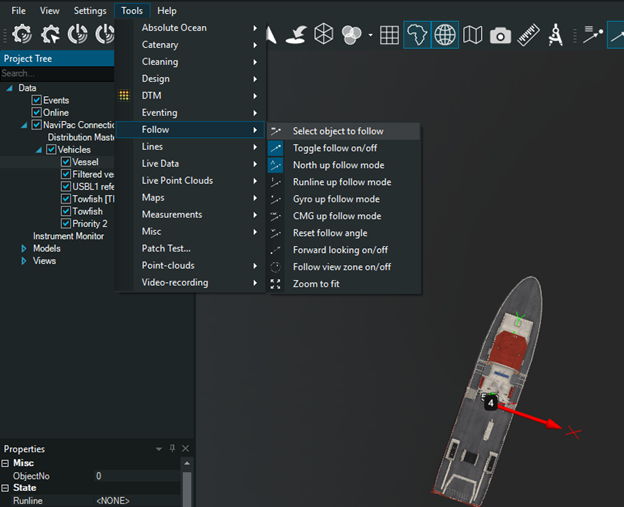This screenshot has height=507, width=624.
Task: Collapse the Vehicles tree node
Action: click(39, 150)
